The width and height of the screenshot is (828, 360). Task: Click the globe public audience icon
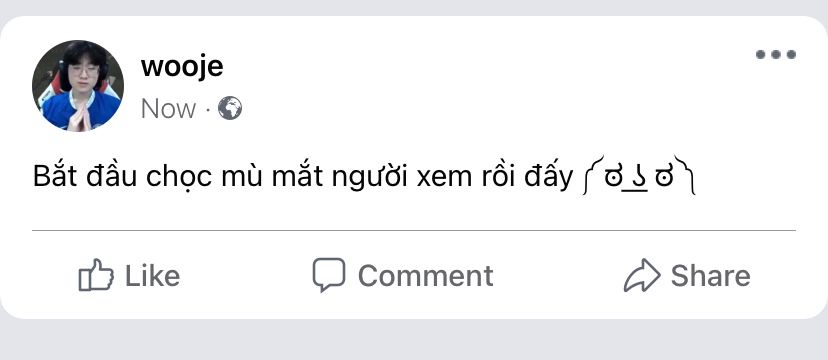(230, 108)
